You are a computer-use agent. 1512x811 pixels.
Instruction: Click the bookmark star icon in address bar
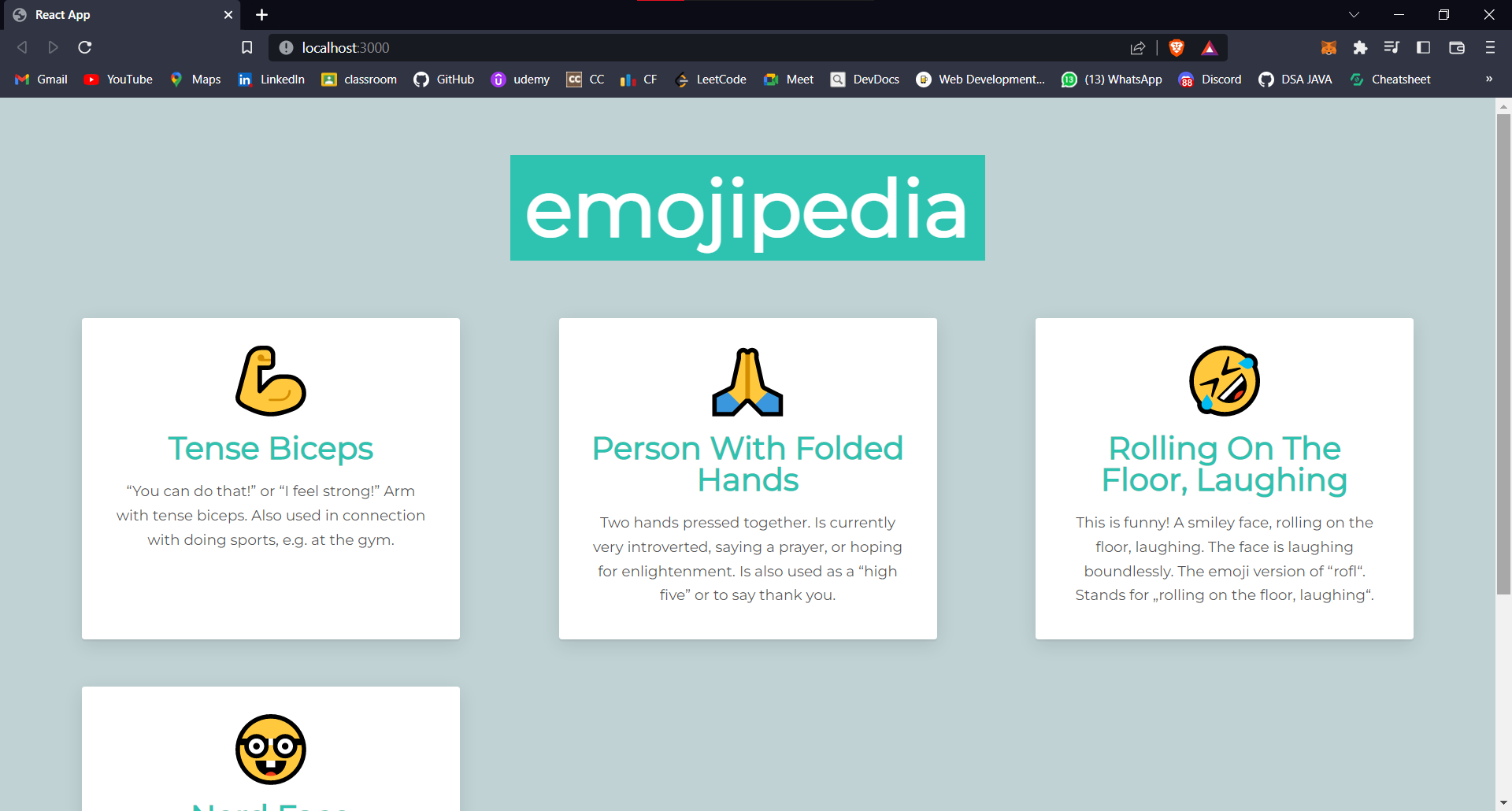coord(246,48)
